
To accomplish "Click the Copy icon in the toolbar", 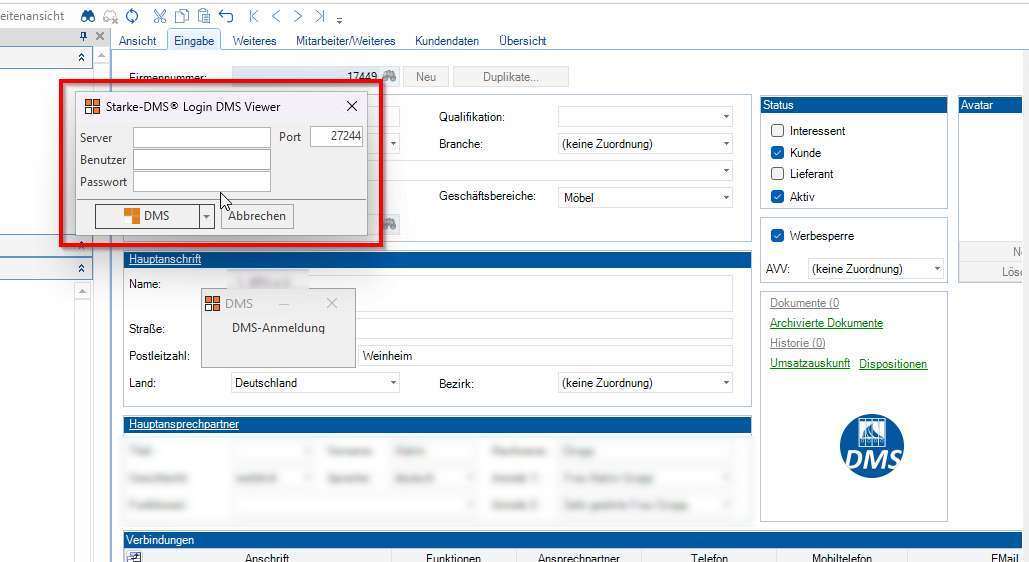I will [x=182, y=16].
